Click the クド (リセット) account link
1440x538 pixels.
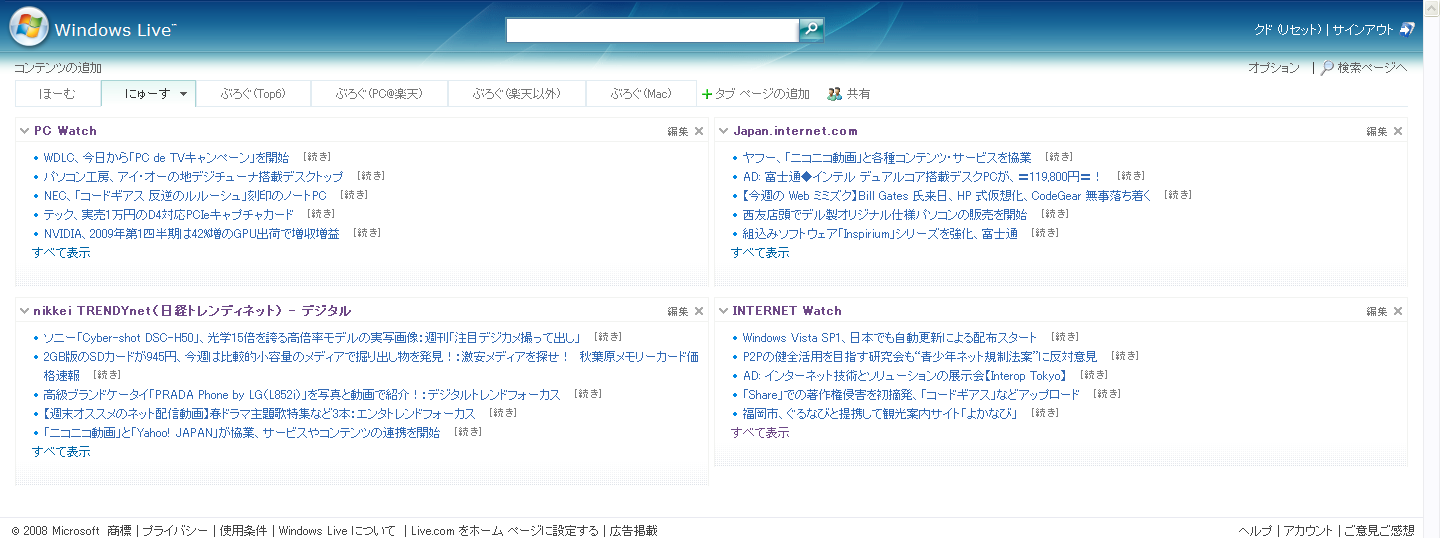1288,30
